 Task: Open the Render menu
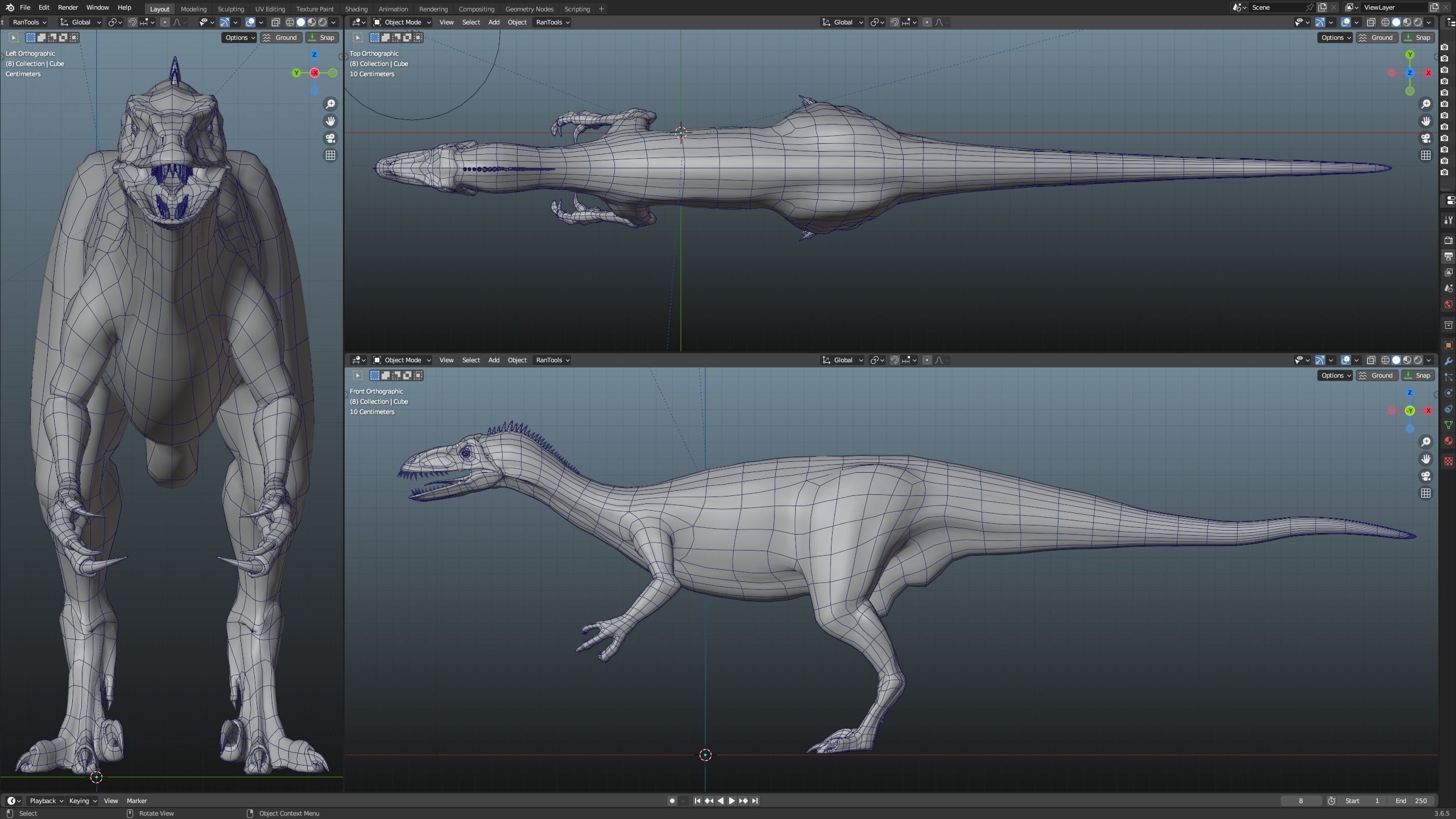point(68,7)
